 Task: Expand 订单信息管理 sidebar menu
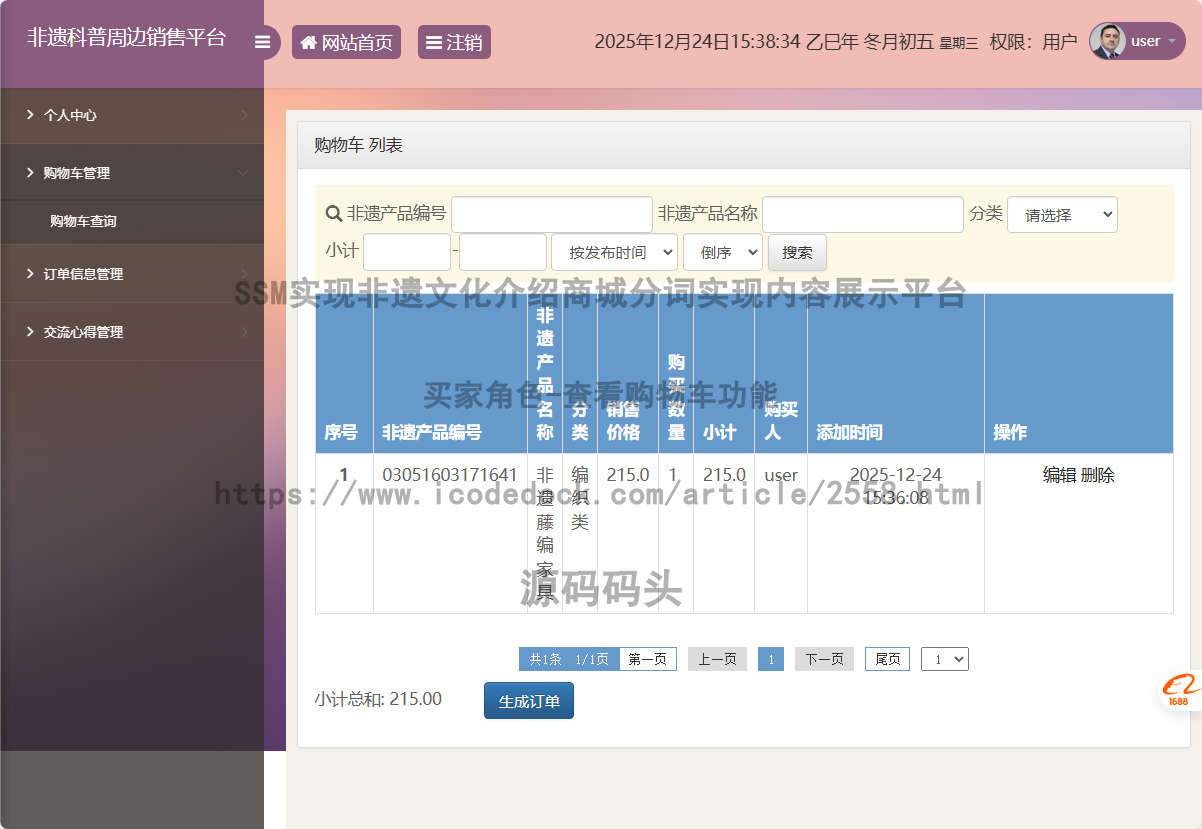point(132,274)
